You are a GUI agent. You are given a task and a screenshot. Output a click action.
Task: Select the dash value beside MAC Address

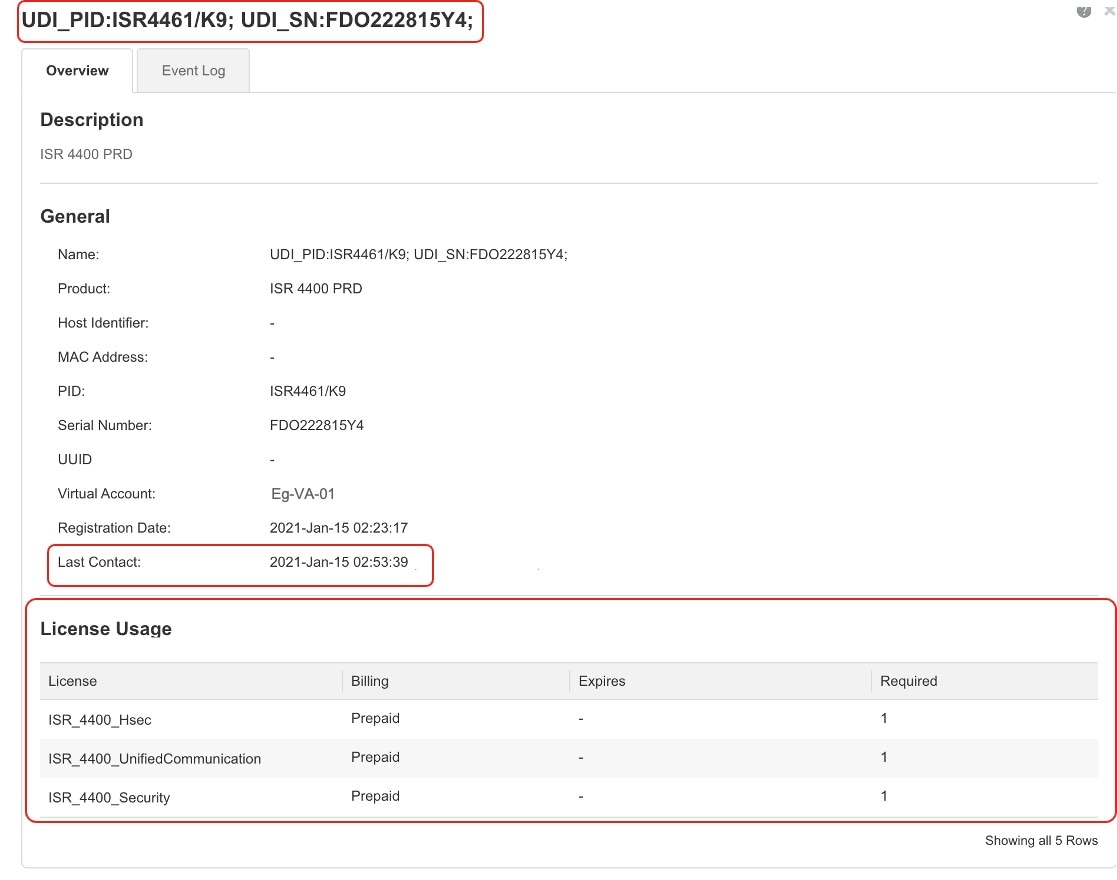[x=272, y=358]
